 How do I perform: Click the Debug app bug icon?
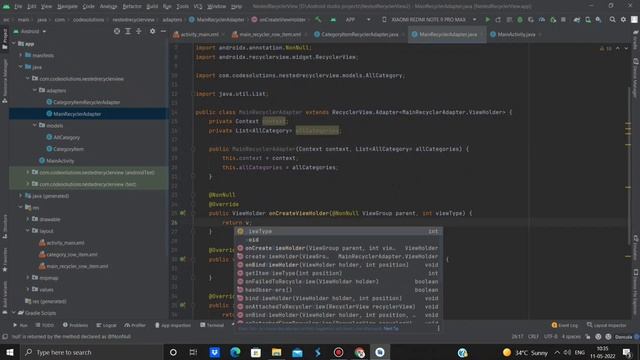520,20
